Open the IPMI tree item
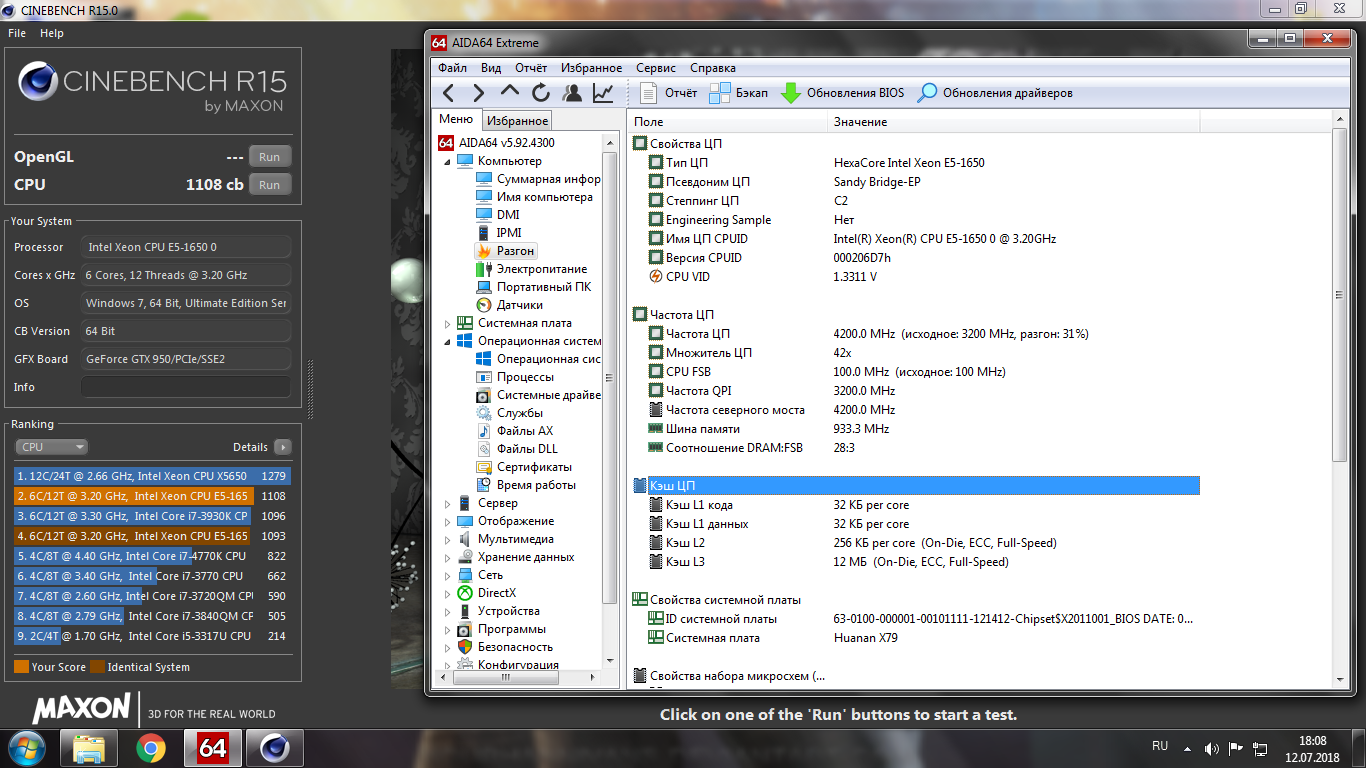 pyautogui.click(x=498, y=233)
